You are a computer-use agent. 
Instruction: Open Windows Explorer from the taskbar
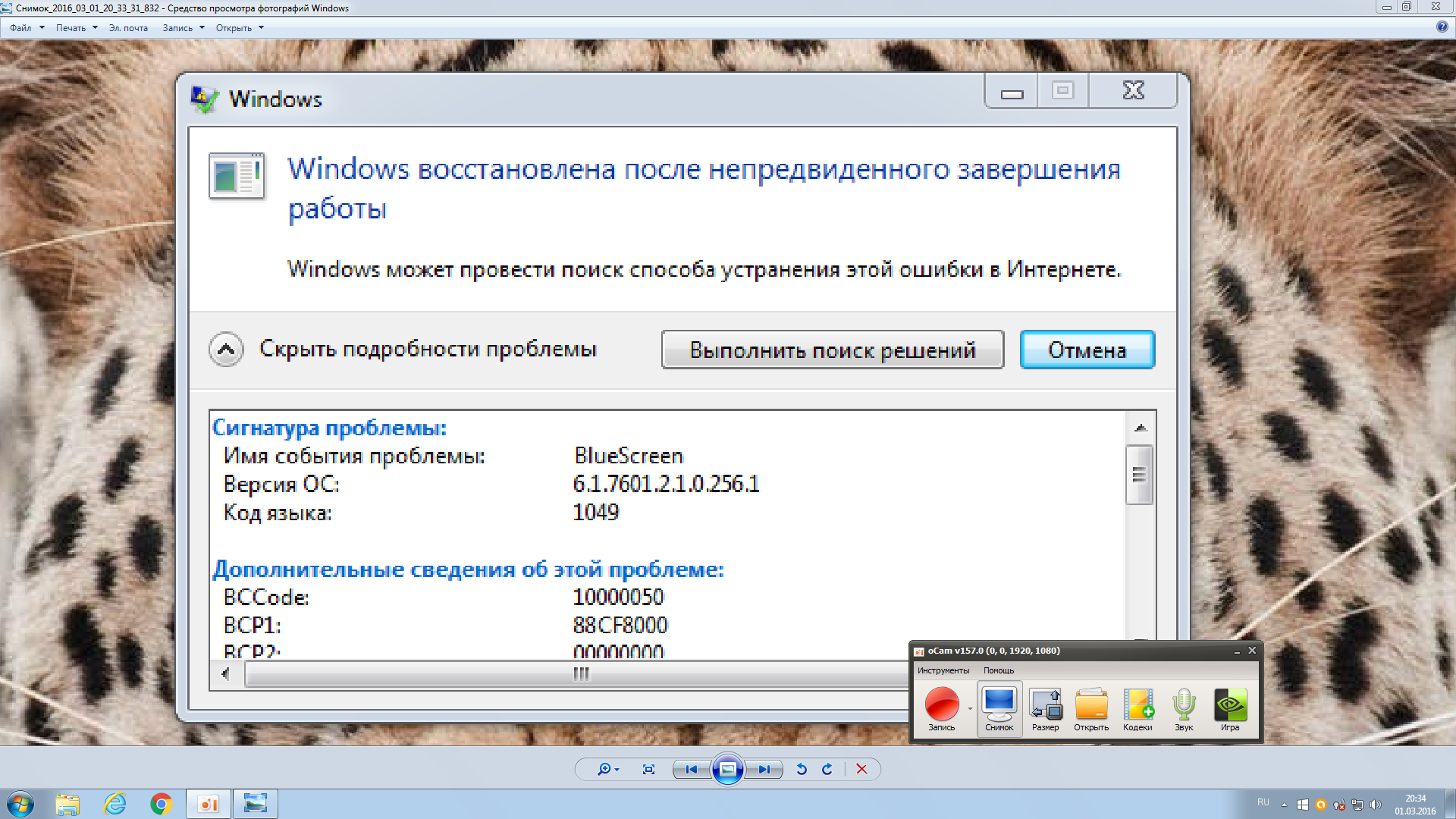click(67, 804)
